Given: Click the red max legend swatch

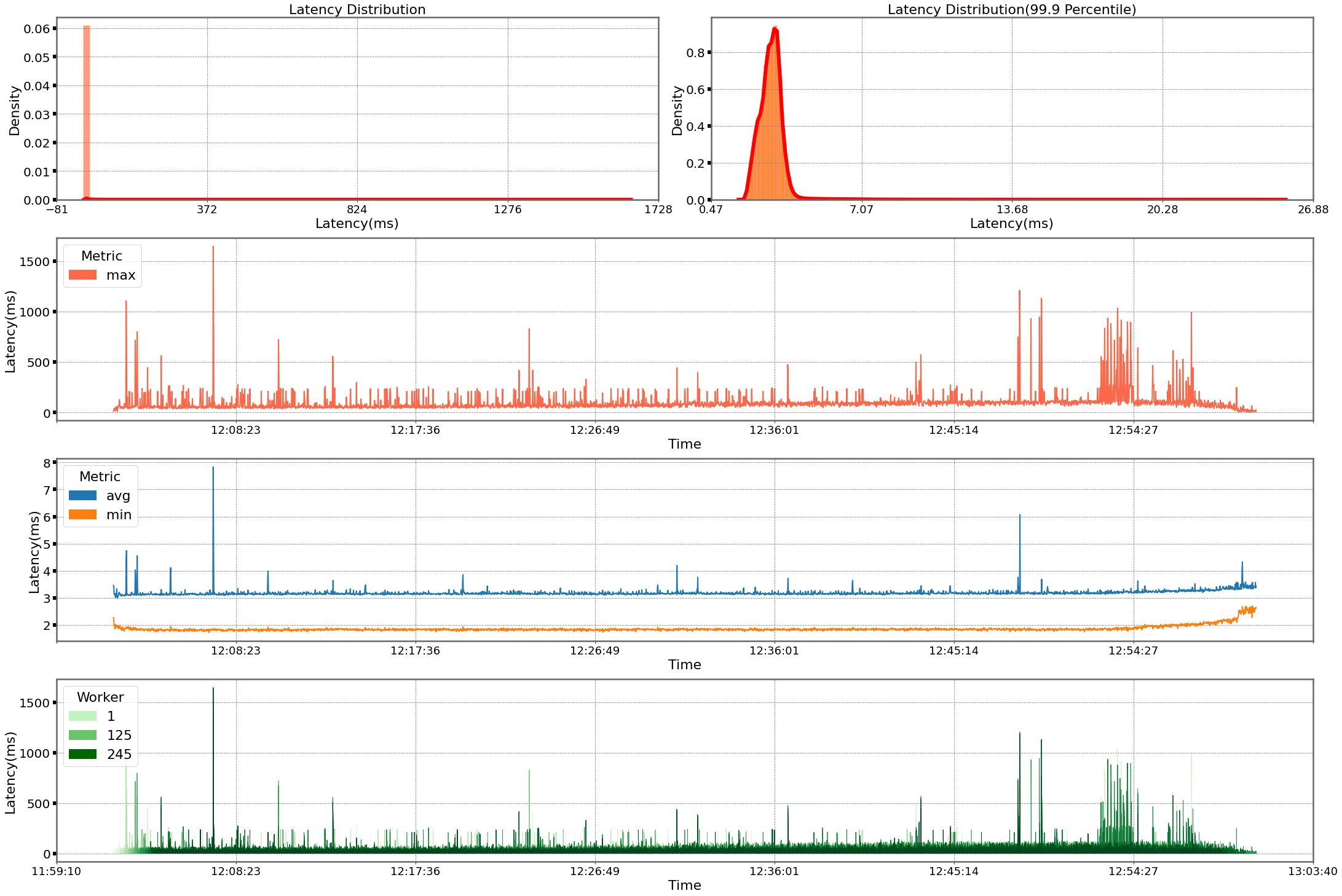Looking at the screenshot, I should (x=82, y=275).
